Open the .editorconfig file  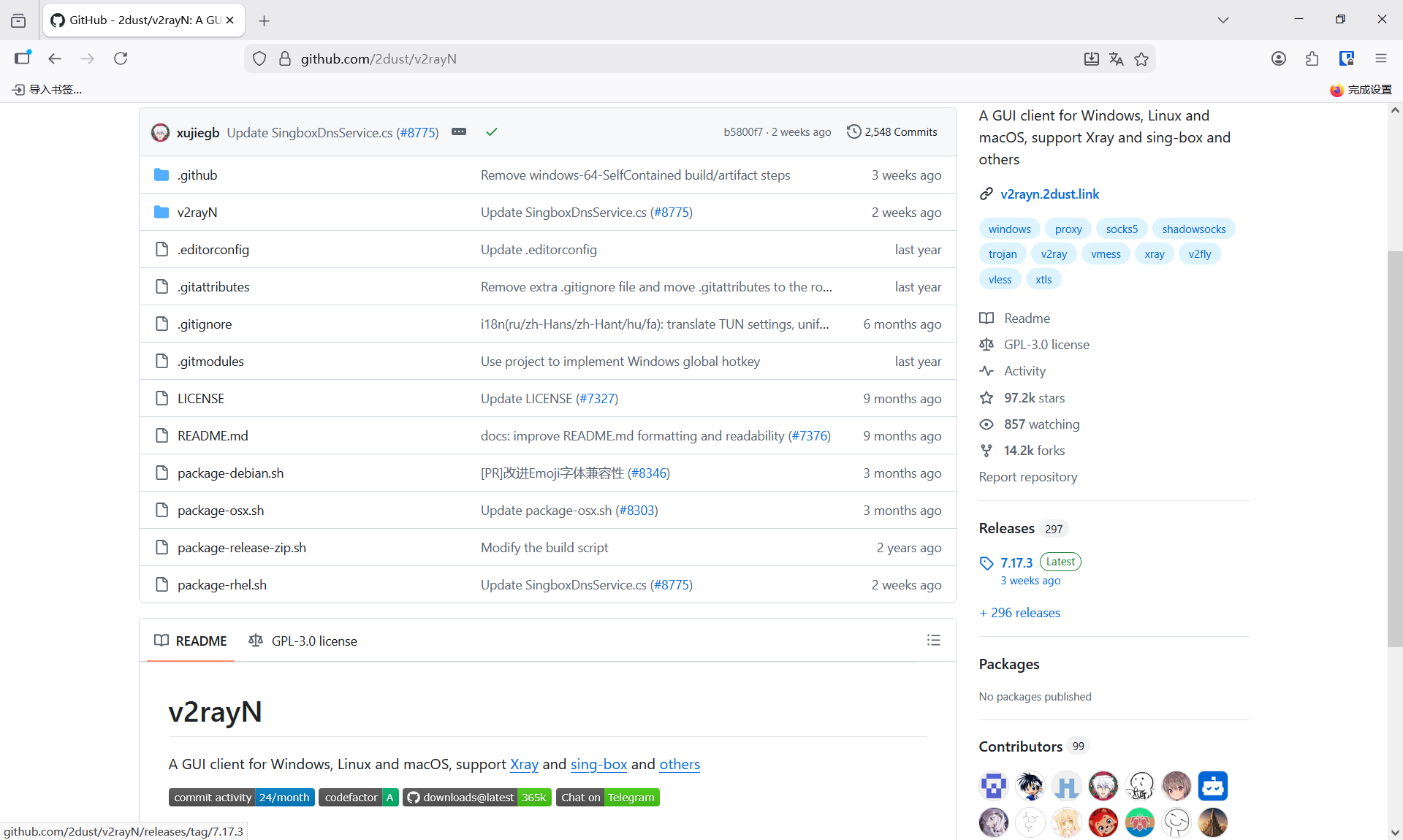pos(213,249)
